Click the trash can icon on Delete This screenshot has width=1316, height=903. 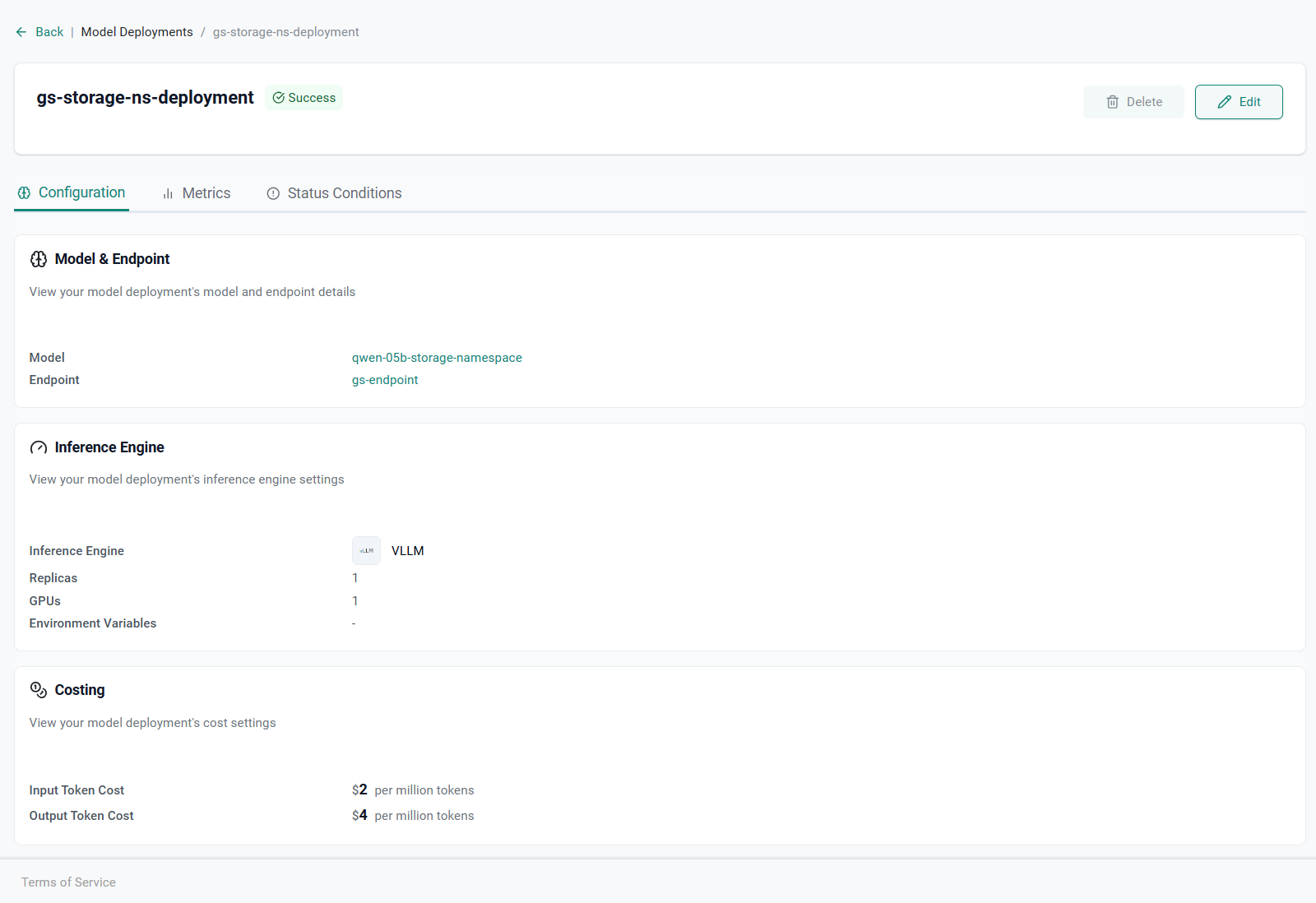coord(1113,102)
